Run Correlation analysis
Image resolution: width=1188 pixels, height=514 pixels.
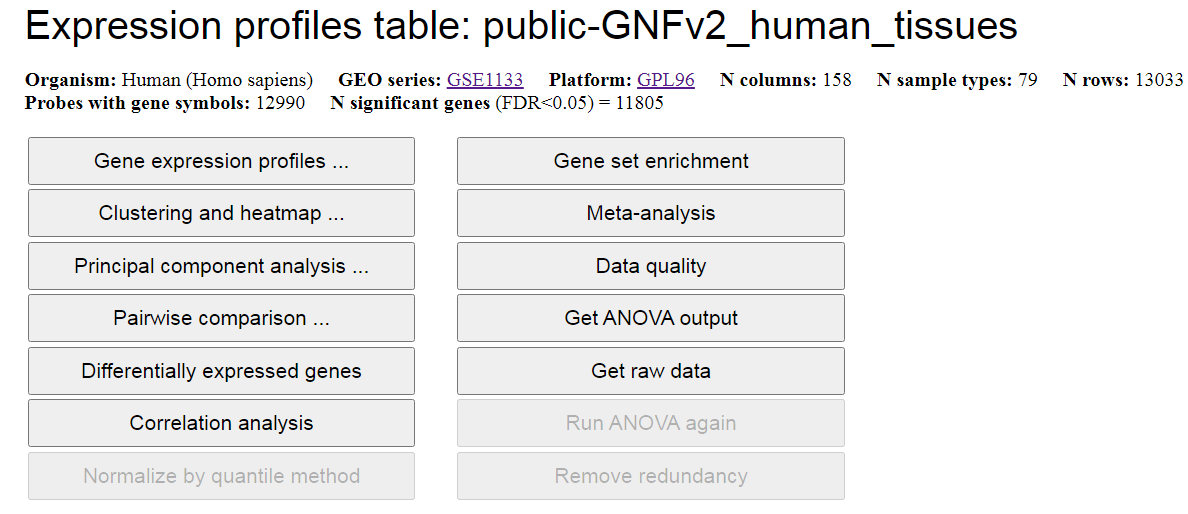[x=221, y=423]
